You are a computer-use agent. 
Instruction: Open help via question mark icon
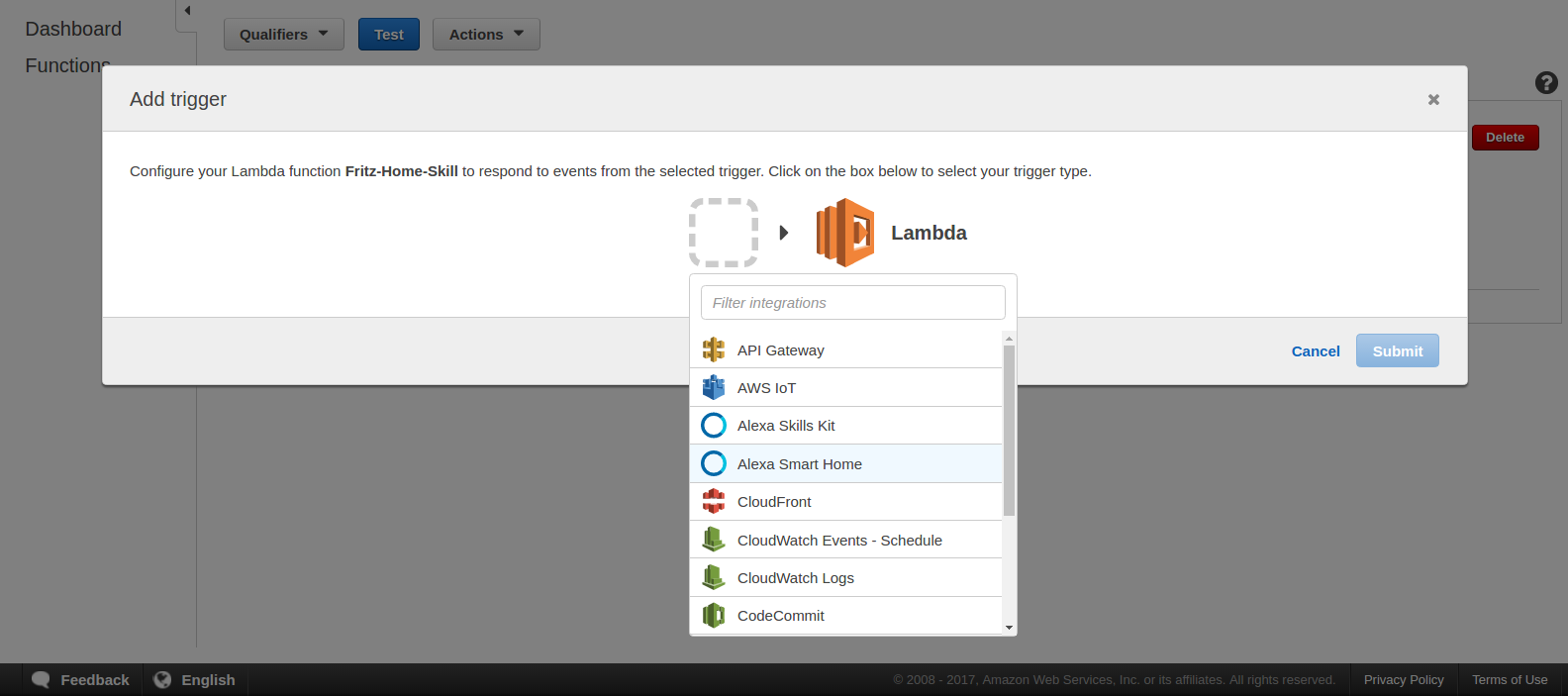pyautogui.click(x=1545, y=83)
